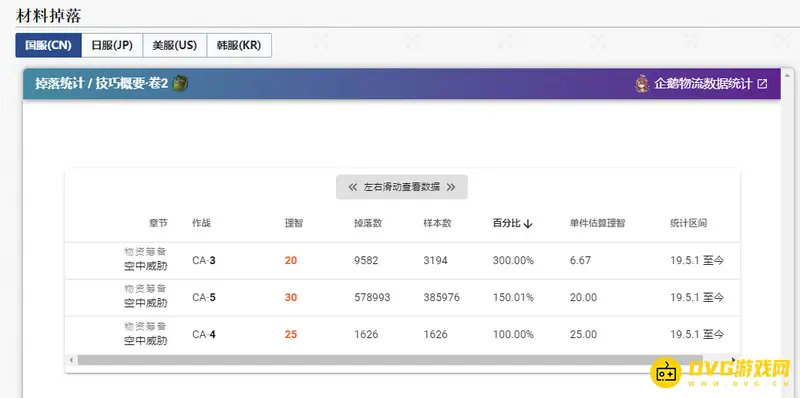Click the sort arrow beside 百分比

click(x=528, y=223)
